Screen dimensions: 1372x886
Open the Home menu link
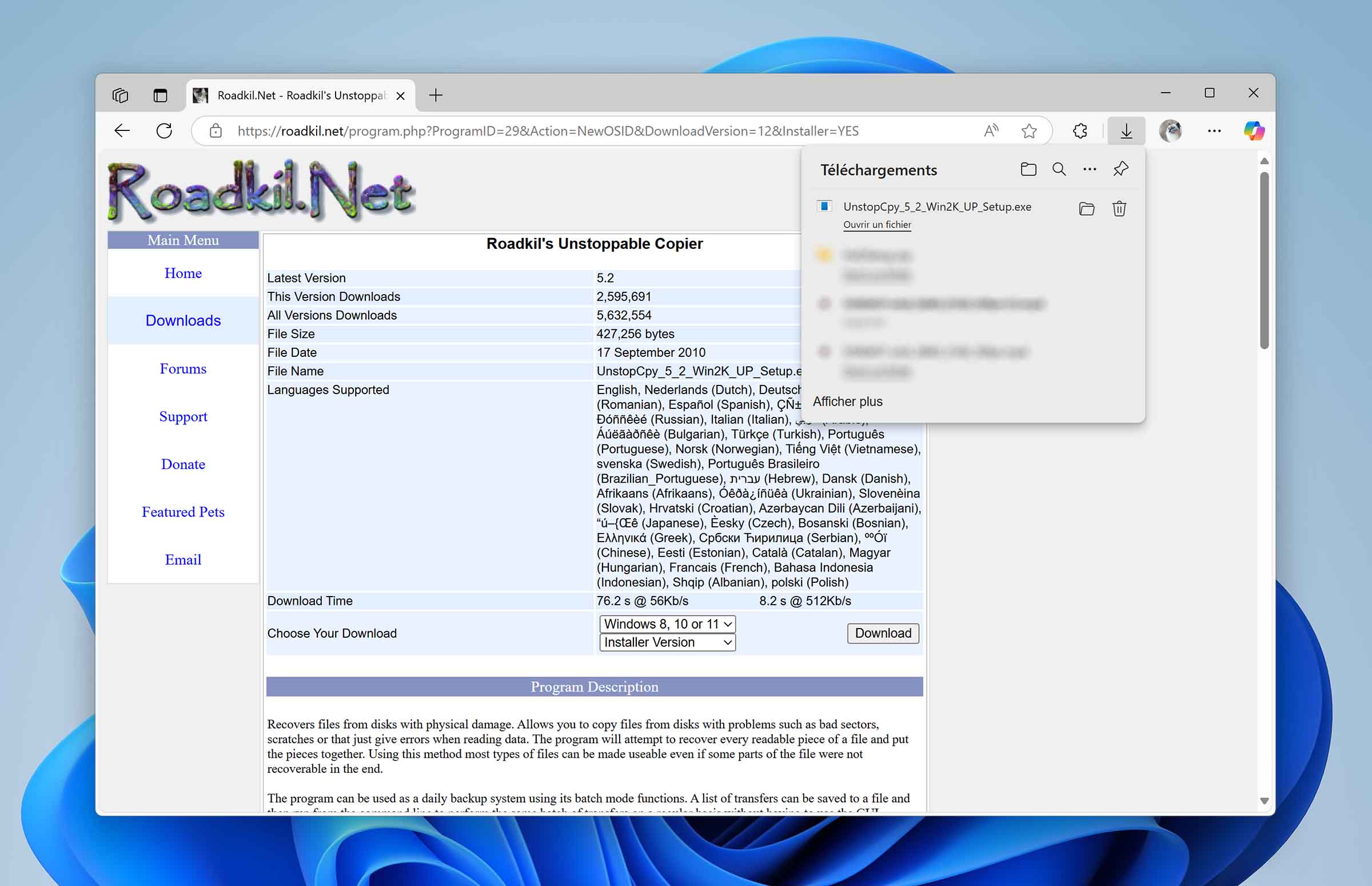[x=183, y=273]
